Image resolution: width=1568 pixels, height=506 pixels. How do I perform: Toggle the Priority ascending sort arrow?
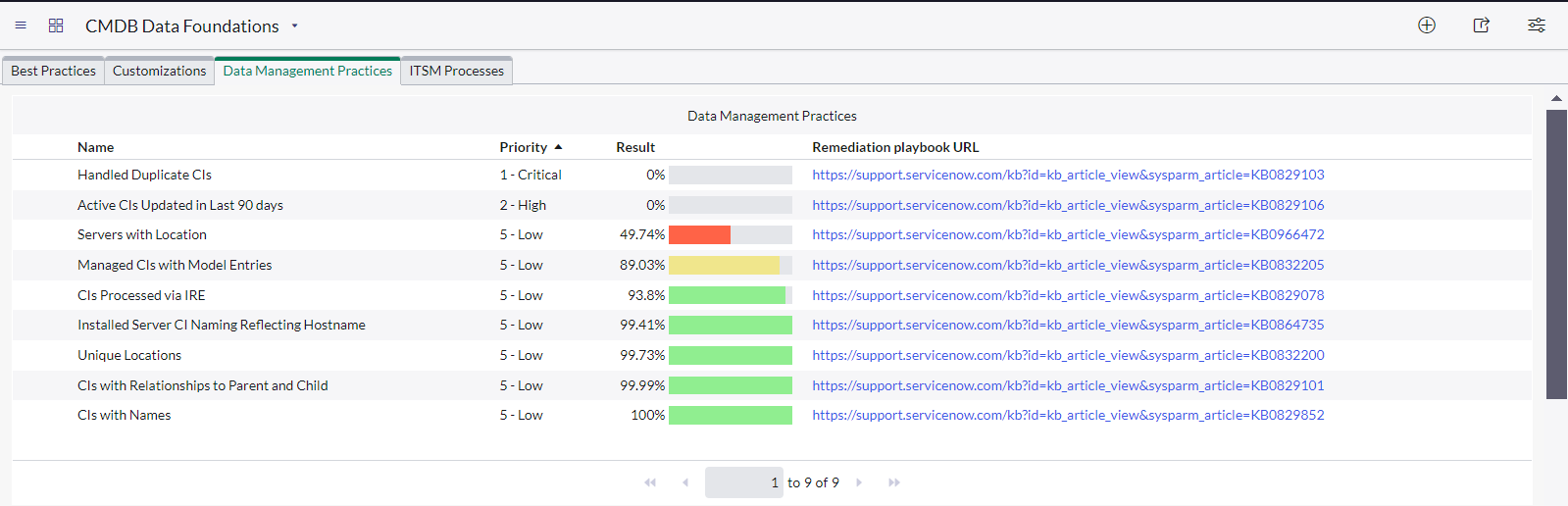point(558,147)
